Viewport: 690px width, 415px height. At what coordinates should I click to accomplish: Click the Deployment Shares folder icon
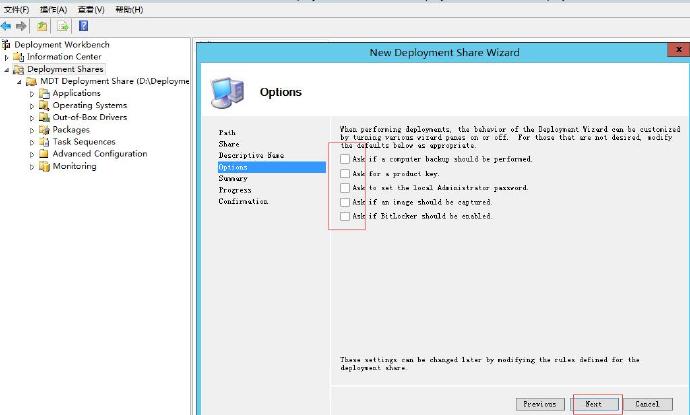(18, 69)
